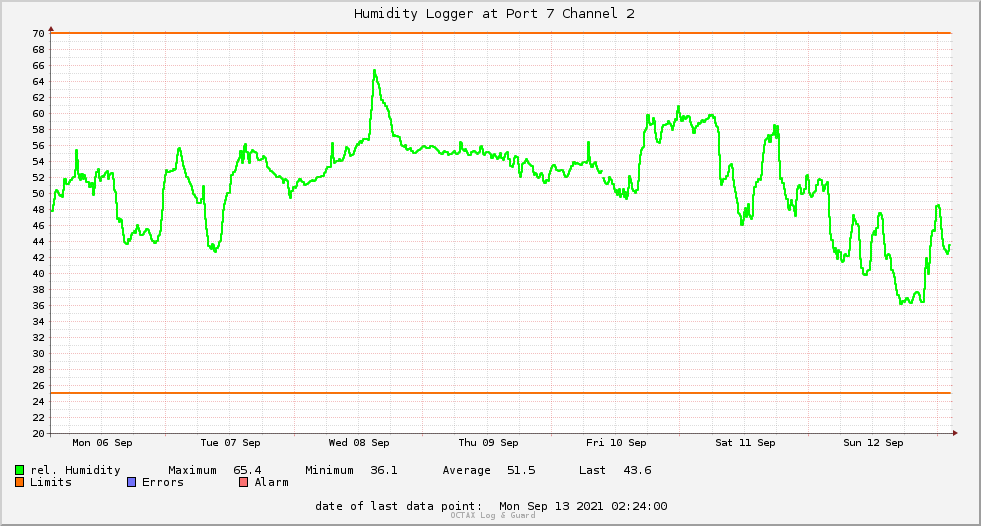Screen dimensions: 981x526
Task: Click the y-axis arrowhead at top
Action: pyautogui.click(x=51, y=29)
